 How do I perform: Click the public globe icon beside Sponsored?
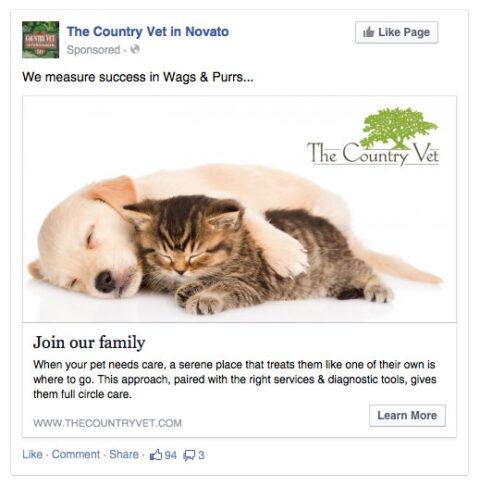pos(135,49)
